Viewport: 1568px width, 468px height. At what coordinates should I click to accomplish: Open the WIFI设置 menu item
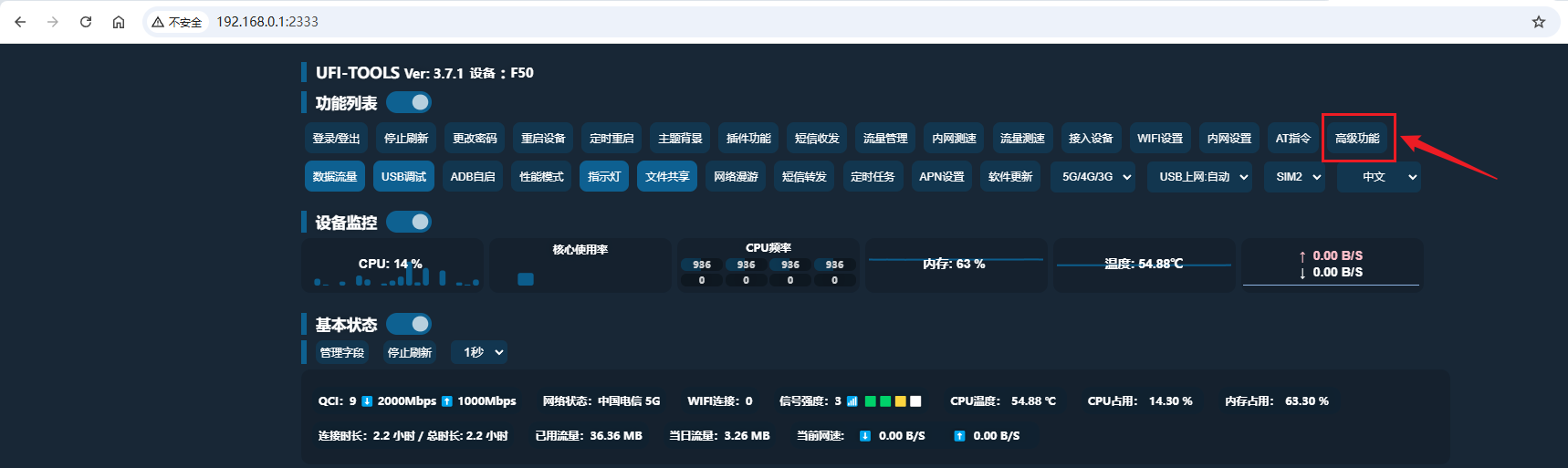(1159, 139)
